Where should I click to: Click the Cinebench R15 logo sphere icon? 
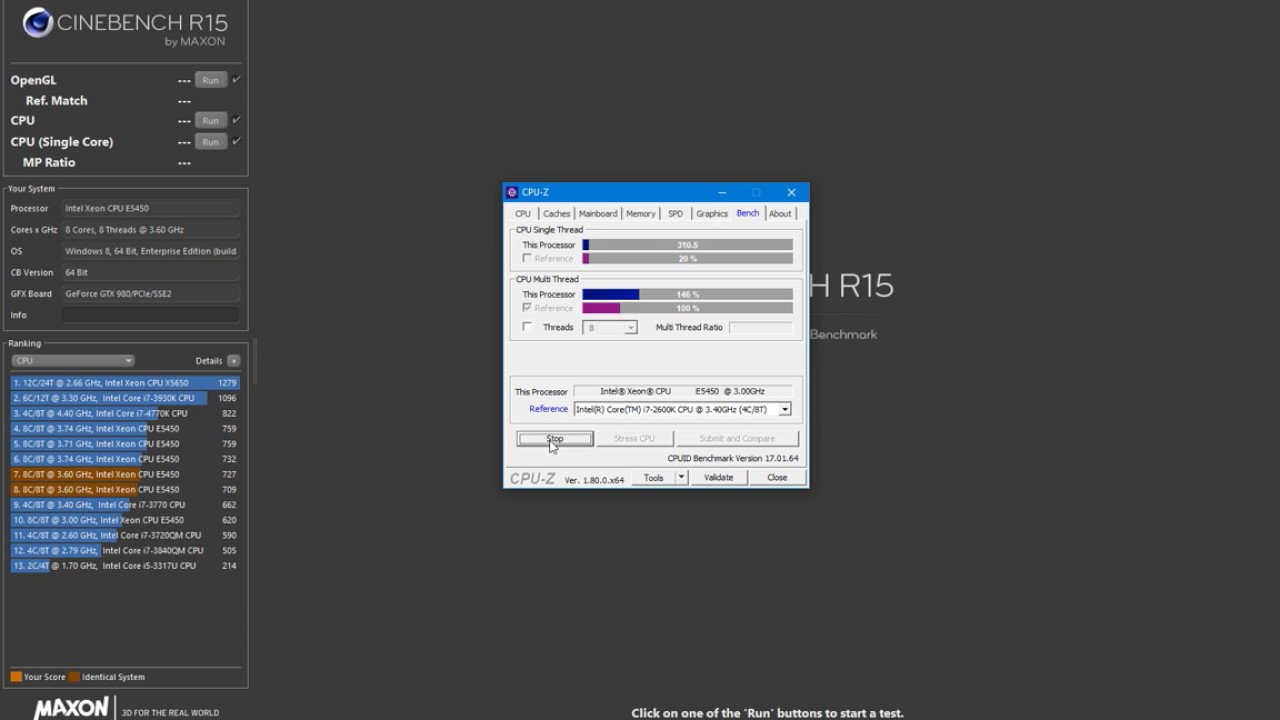(x=38, y=22)
